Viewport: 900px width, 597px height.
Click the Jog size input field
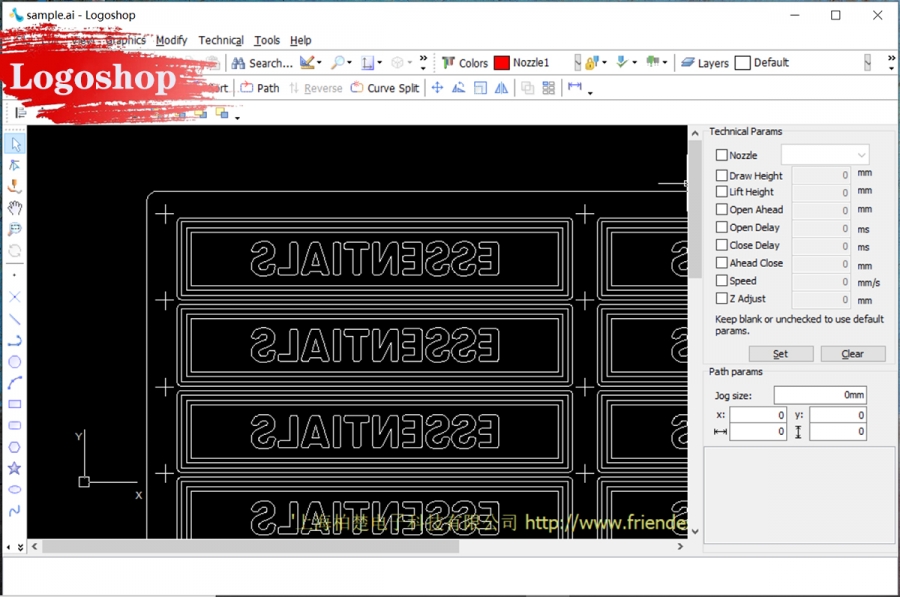coord(820,395)
